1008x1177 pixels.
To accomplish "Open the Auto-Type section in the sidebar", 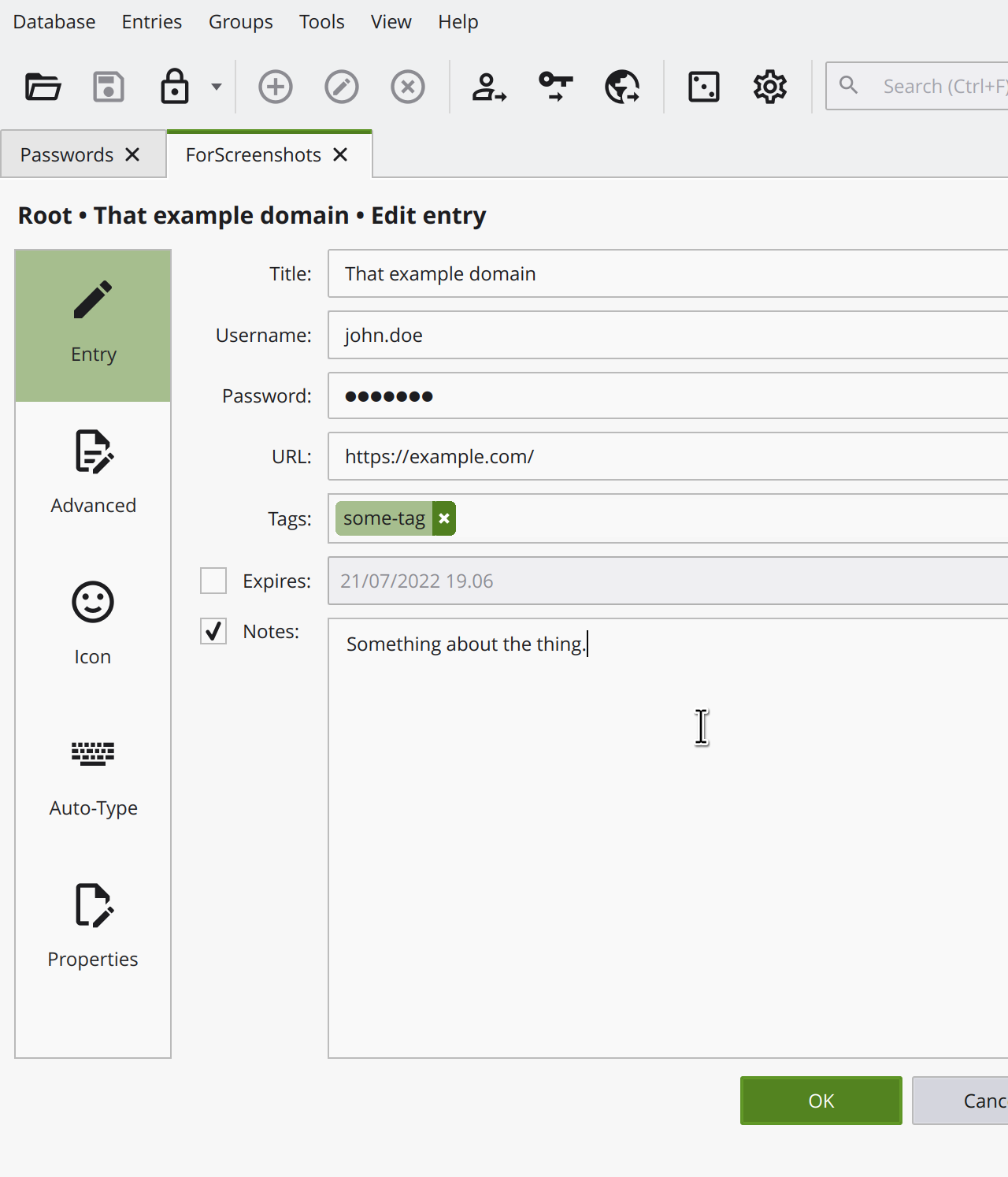I will pos(93,779).
